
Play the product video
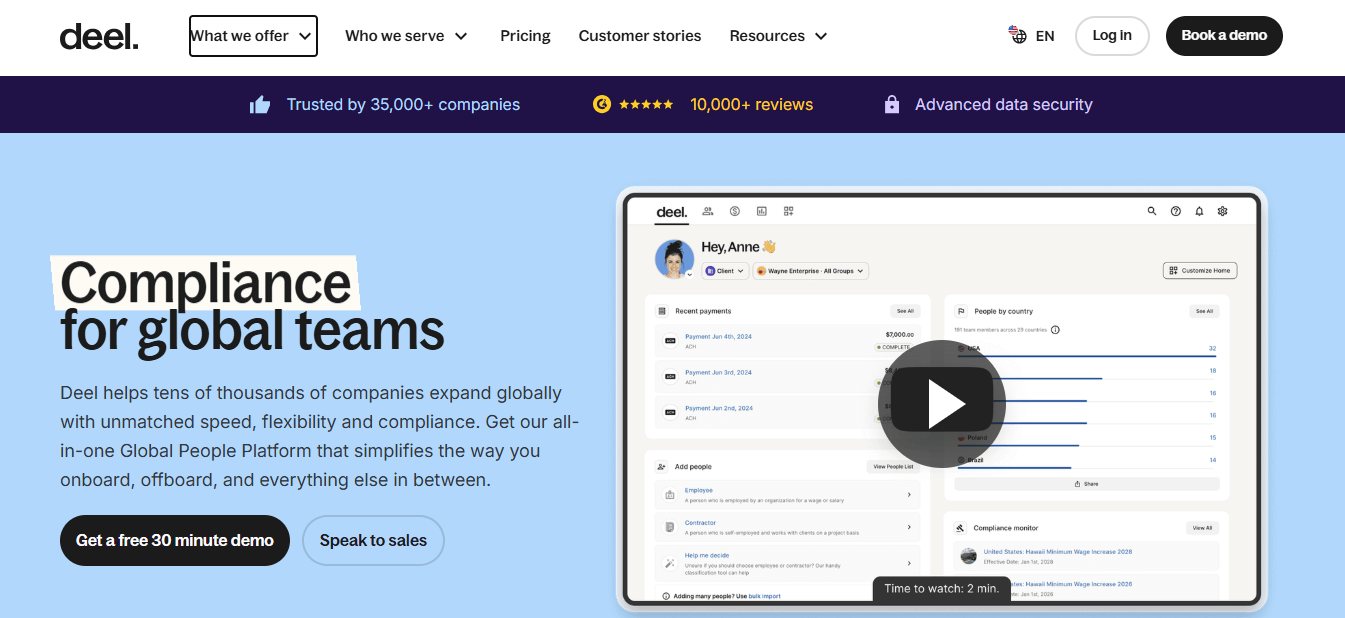pos(941,404)
